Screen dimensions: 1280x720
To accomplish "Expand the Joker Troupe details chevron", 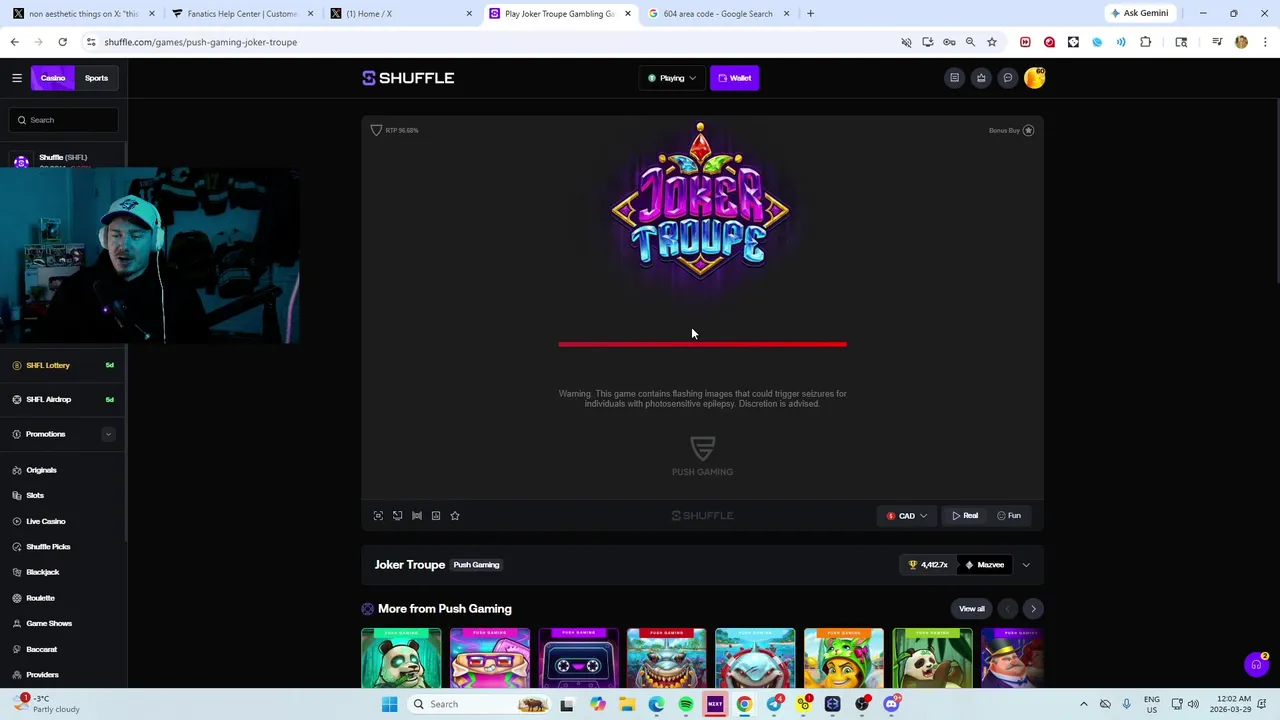I will (1026, 565).
